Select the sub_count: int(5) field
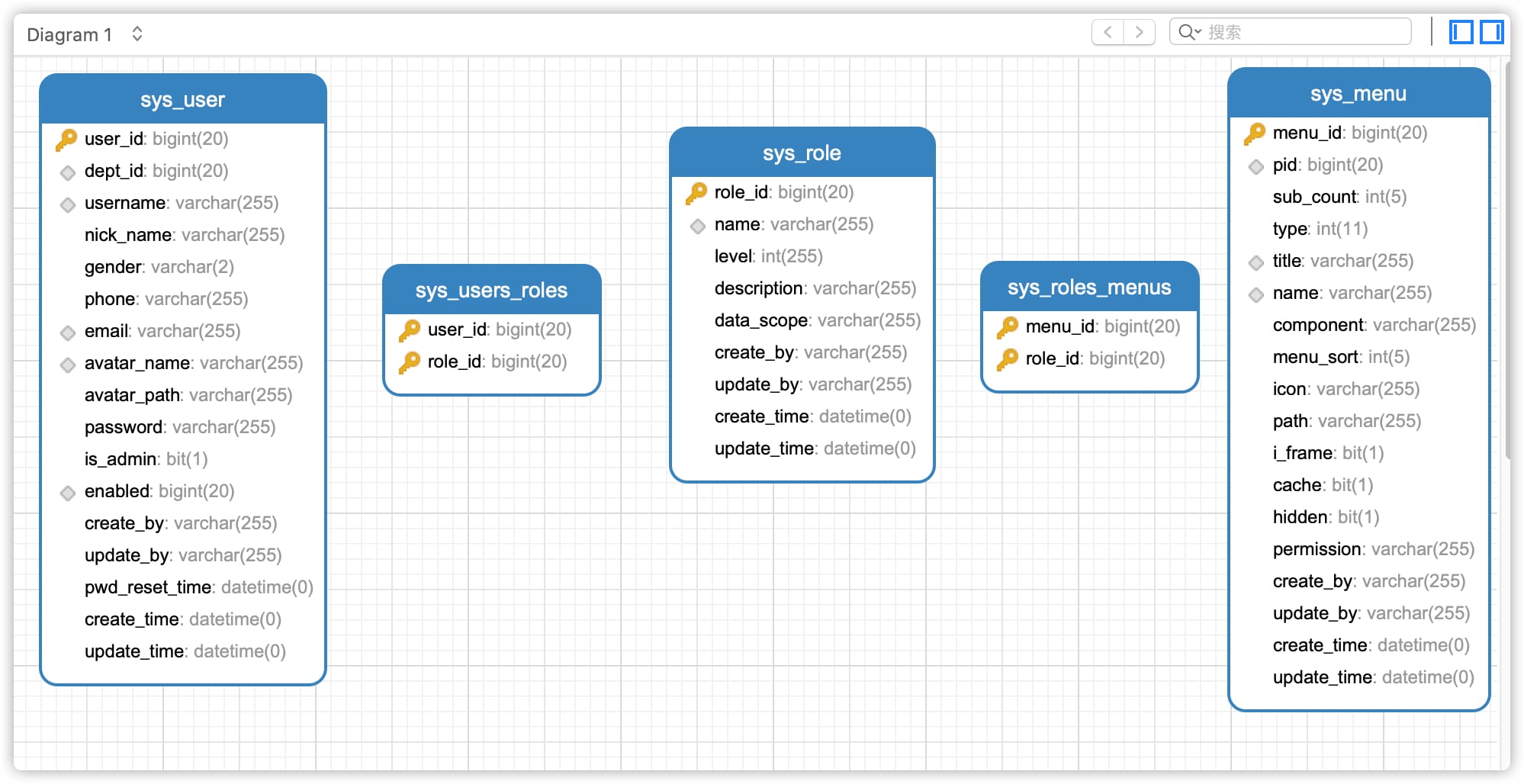This screenshot has height=784, width=1524. tap(1339, 197)
